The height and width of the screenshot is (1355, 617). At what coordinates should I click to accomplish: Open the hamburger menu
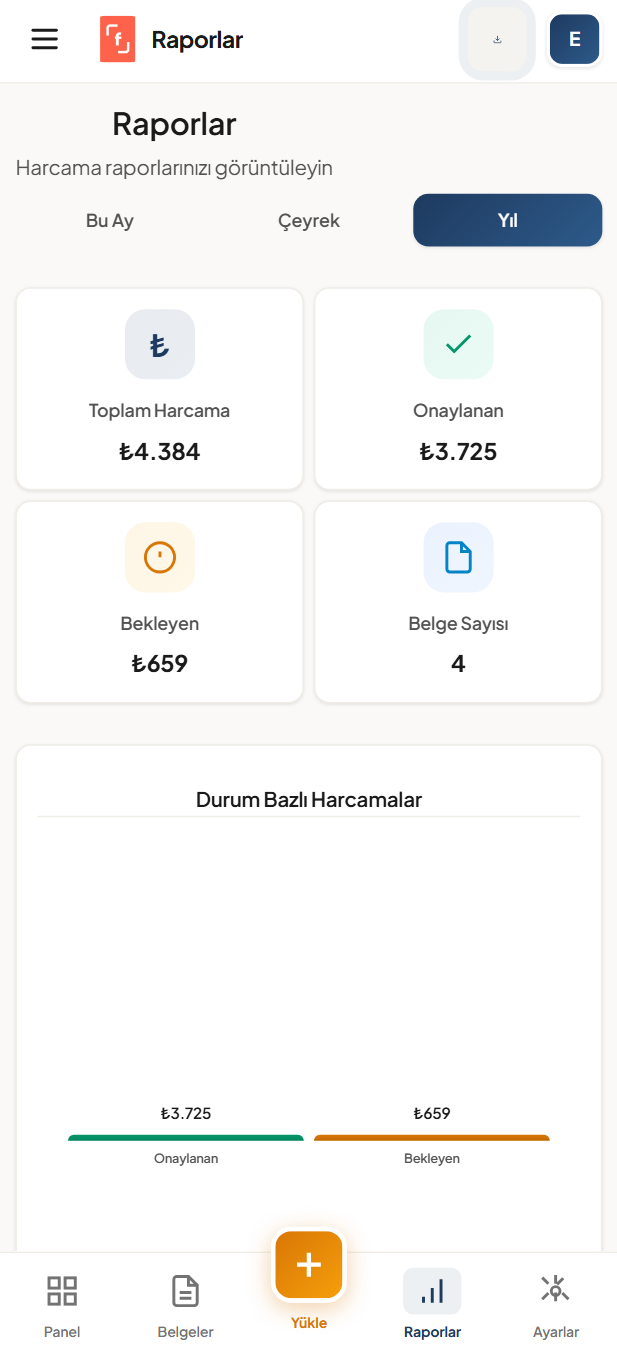tap(45, 40)
